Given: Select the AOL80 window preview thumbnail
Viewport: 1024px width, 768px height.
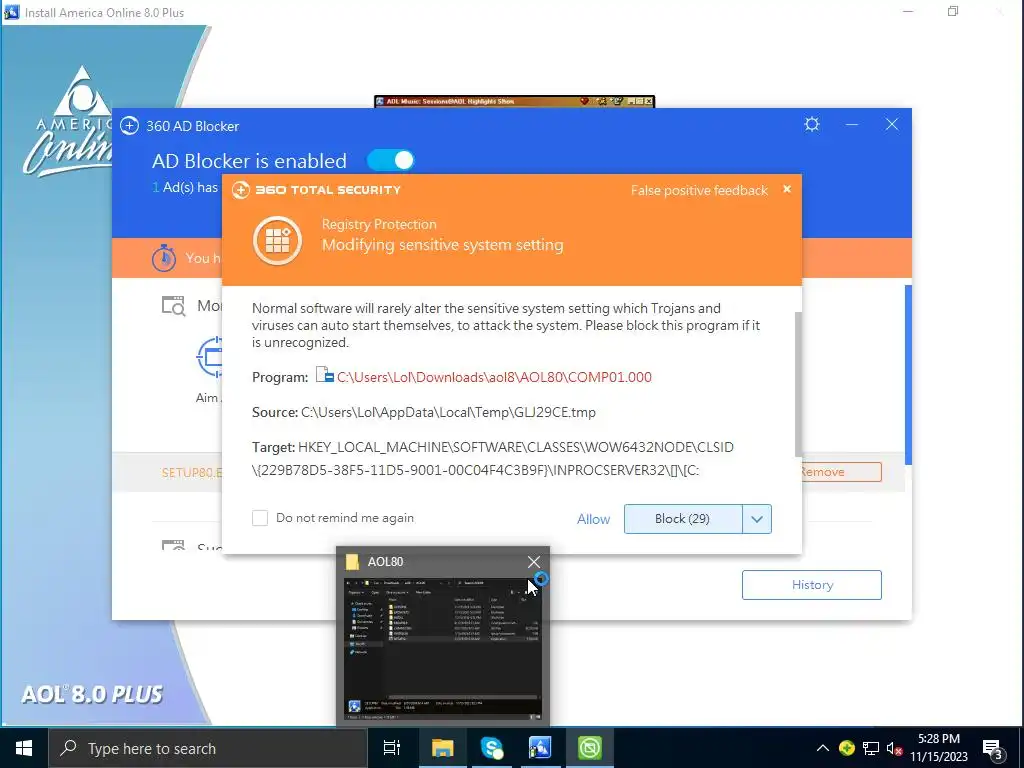Looking at the screenshot, I should point(443,648).
